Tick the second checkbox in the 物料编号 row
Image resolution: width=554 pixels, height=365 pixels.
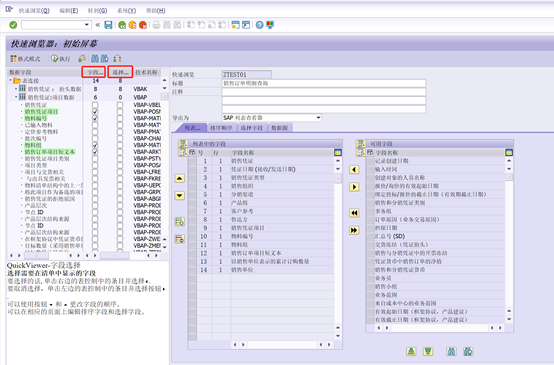coord(120,118)
